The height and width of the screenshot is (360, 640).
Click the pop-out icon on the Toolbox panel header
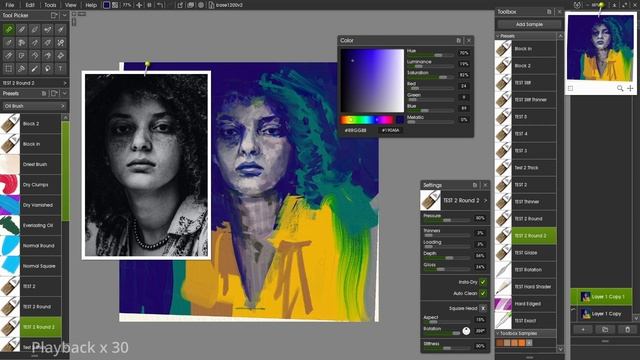(x=549, y=12)
